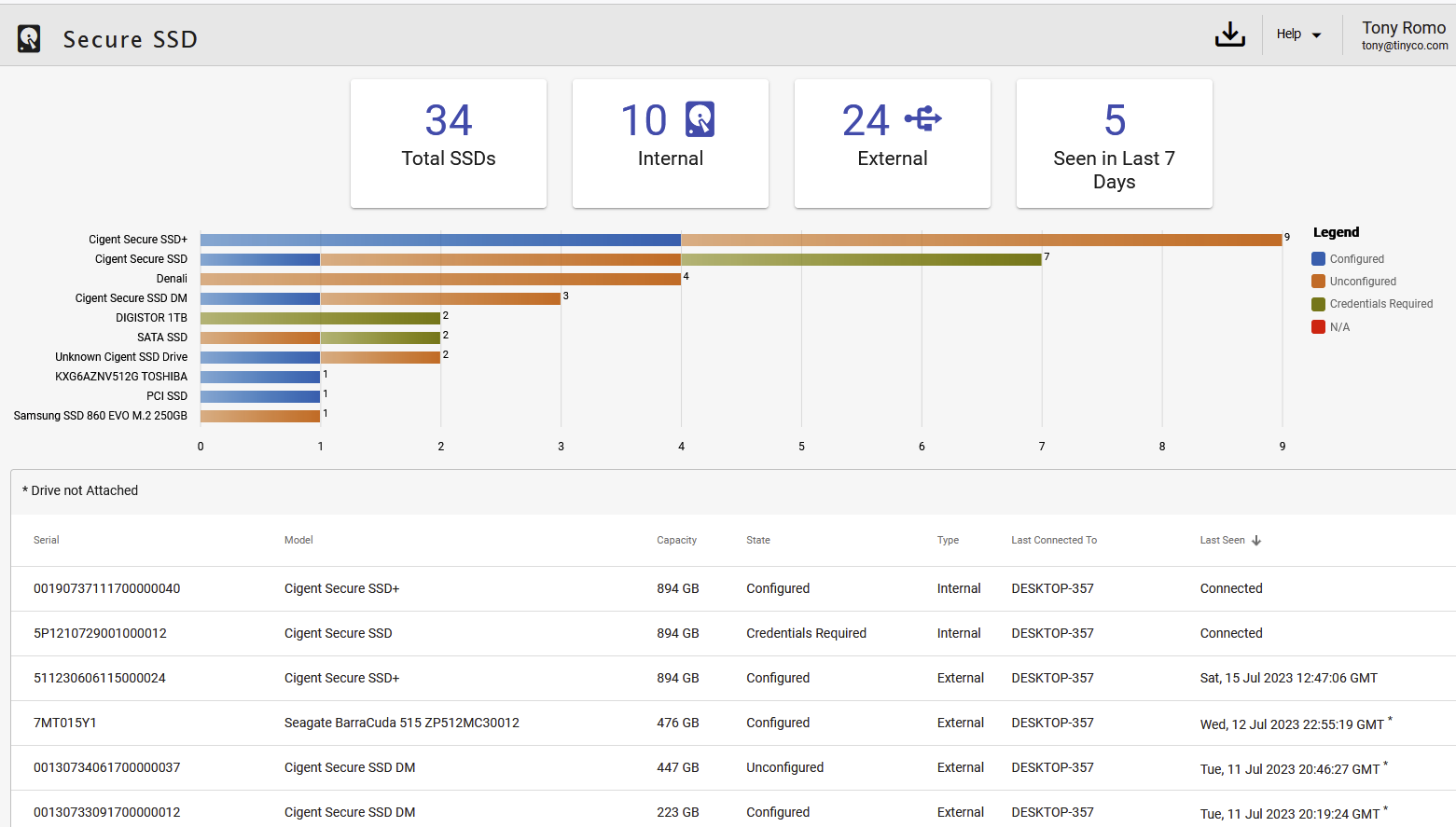Viewport: 1456px width, 827px height.
Task: Sort table by Serial column header
Action: point(47,541)
